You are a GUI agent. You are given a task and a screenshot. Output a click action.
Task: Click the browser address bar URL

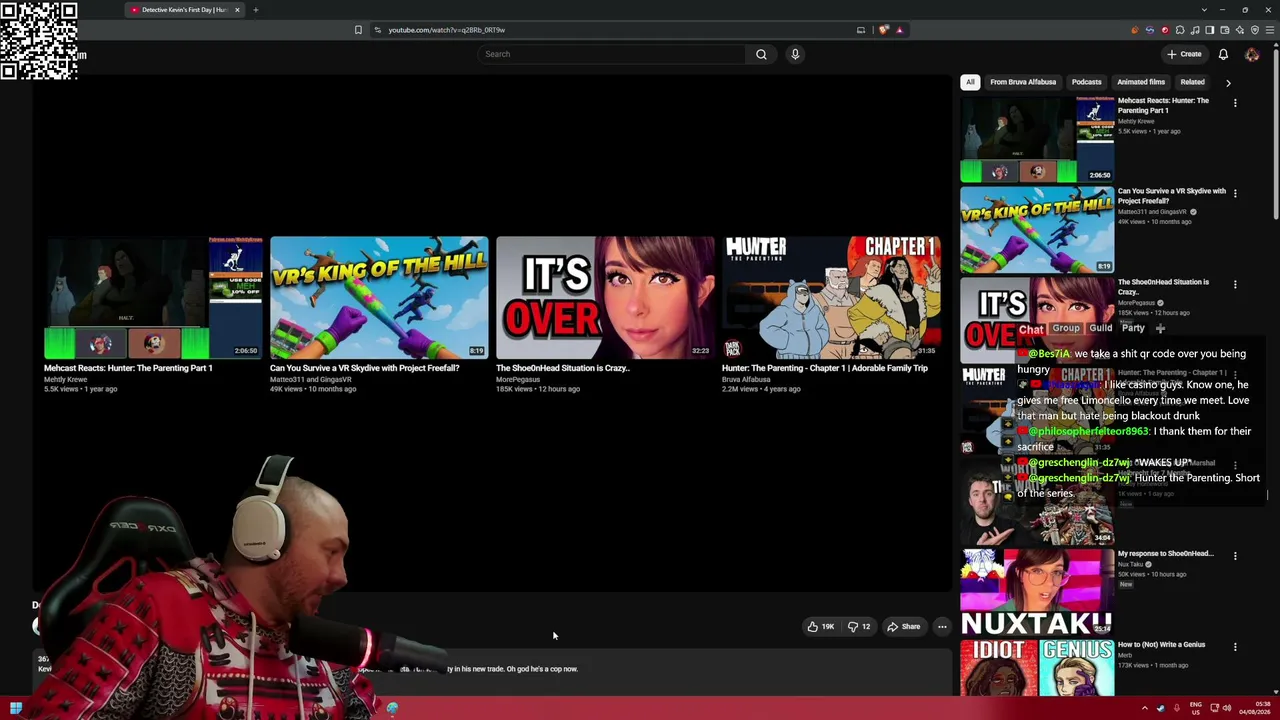[447, 30]
